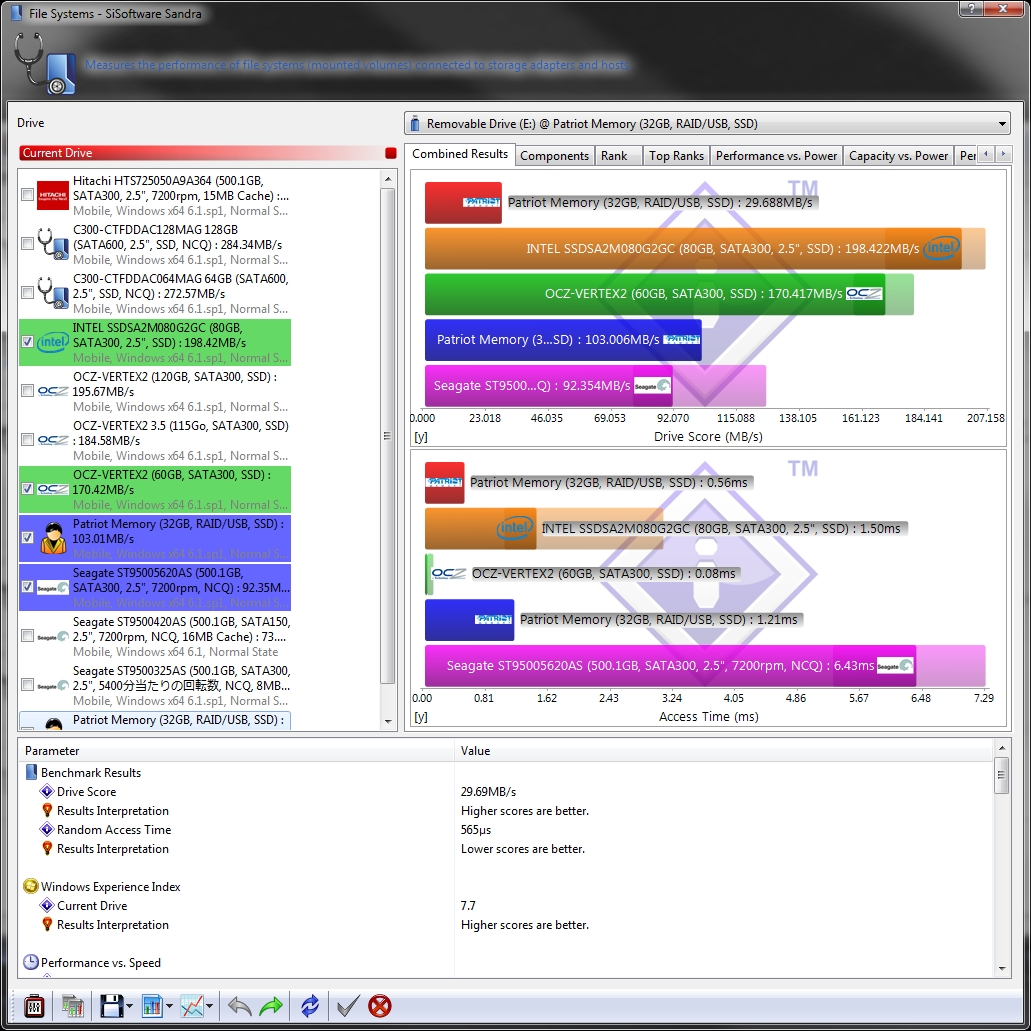Click the tab strip left scroll arrow
Viewport: 1031px width, 1031px height.
point(986,155)
